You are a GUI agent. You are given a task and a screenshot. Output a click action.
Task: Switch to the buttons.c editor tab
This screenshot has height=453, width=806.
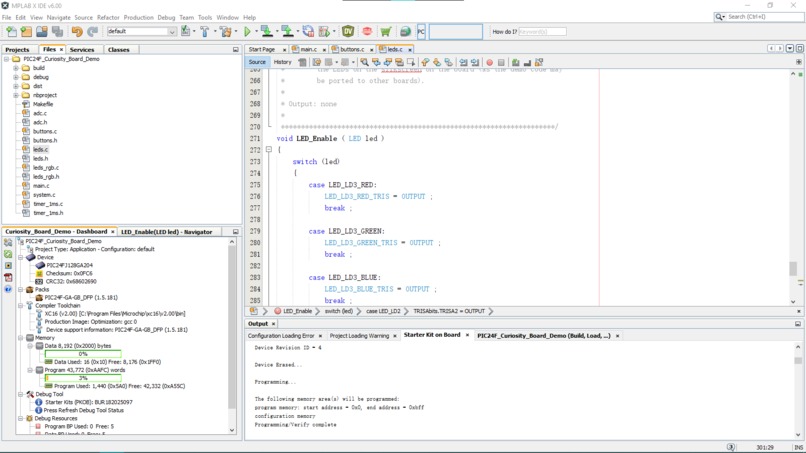pos(351,49)
